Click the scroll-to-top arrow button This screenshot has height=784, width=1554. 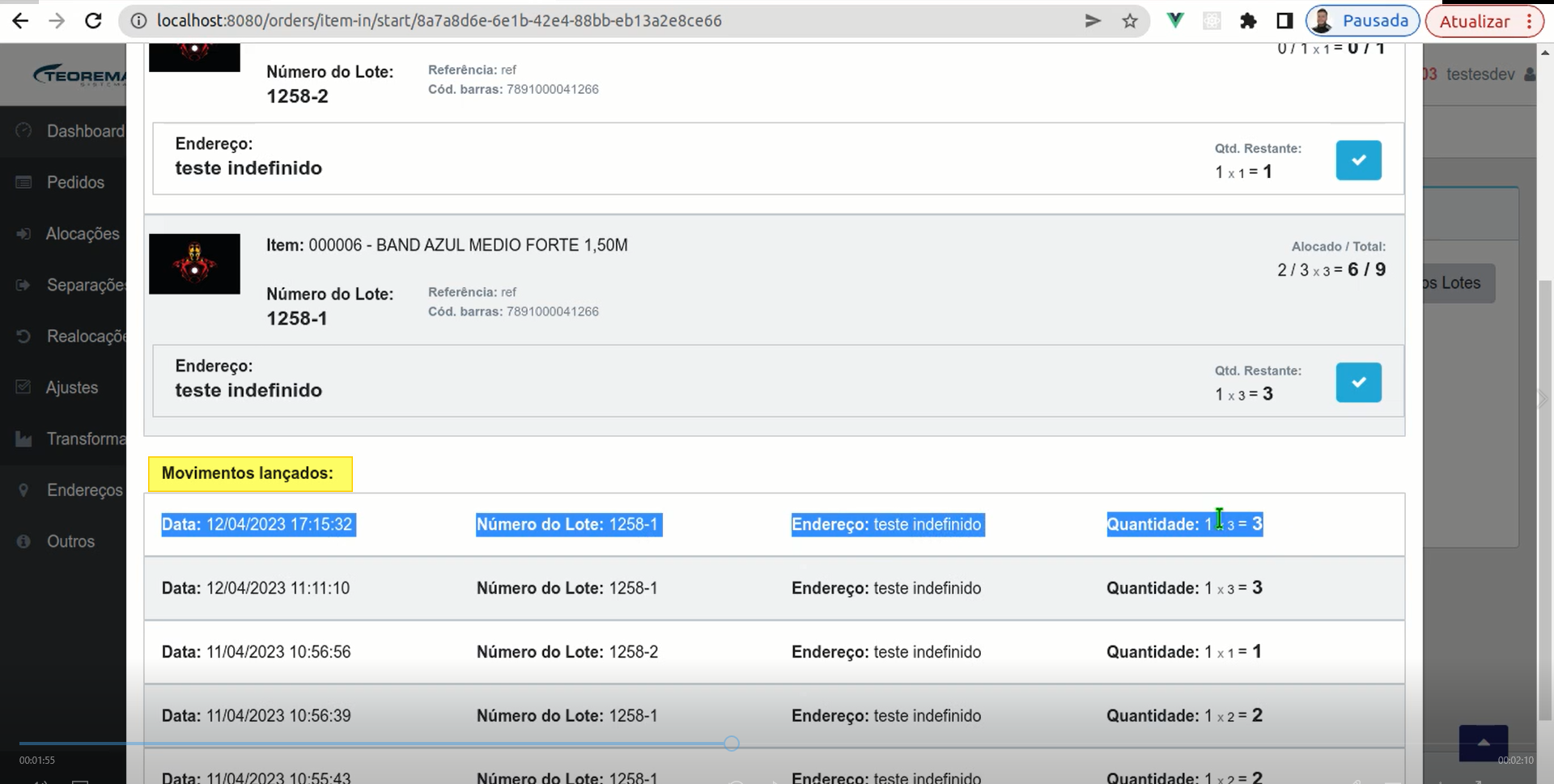click(x=1483, y=743)
